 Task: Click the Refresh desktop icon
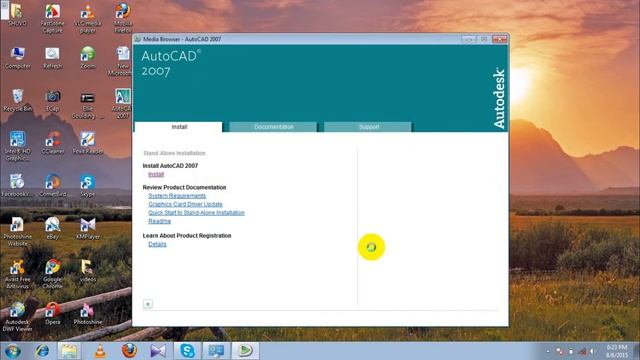[x=52, y=58]
